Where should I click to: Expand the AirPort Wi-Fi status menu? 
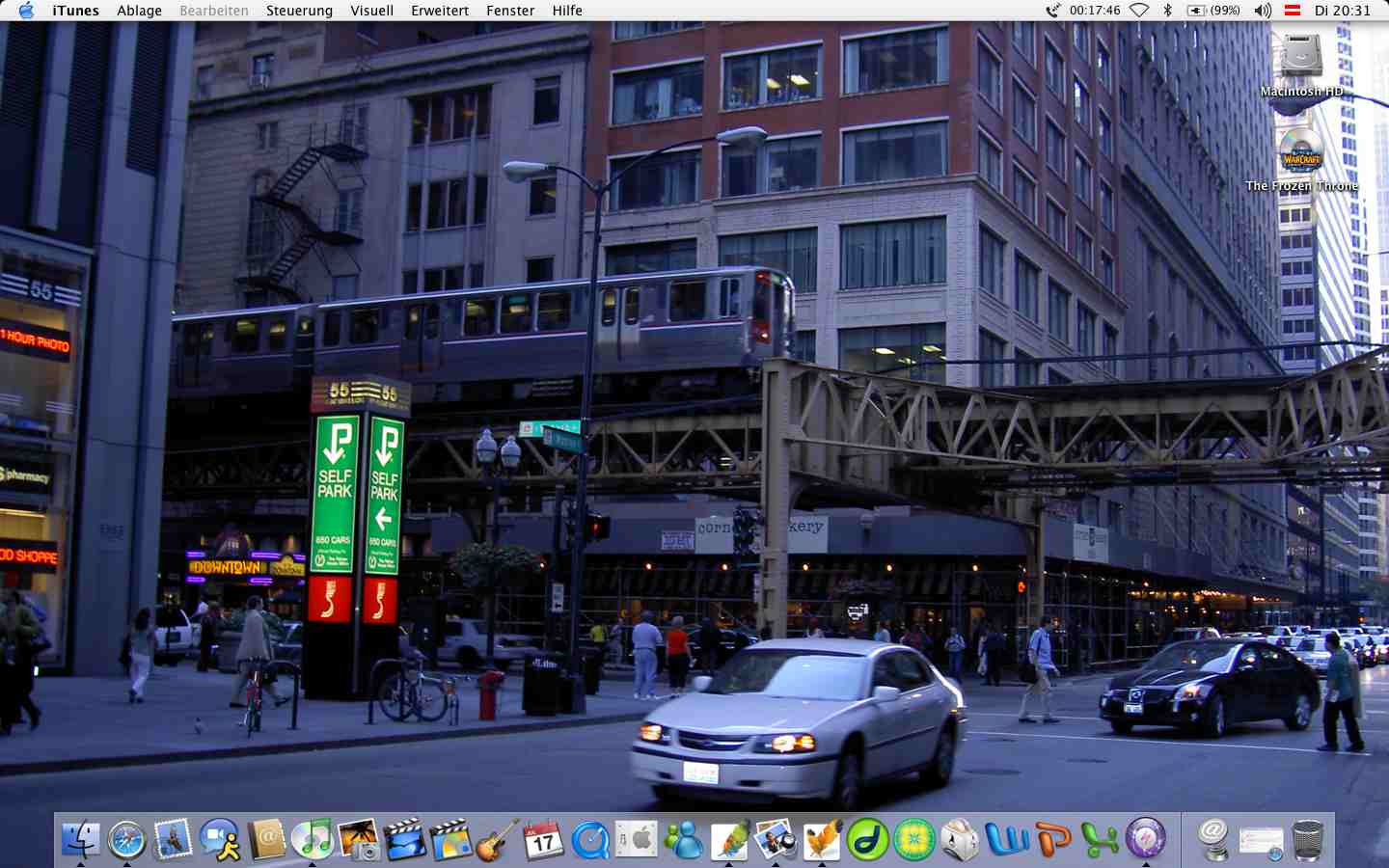(1139, 11)
